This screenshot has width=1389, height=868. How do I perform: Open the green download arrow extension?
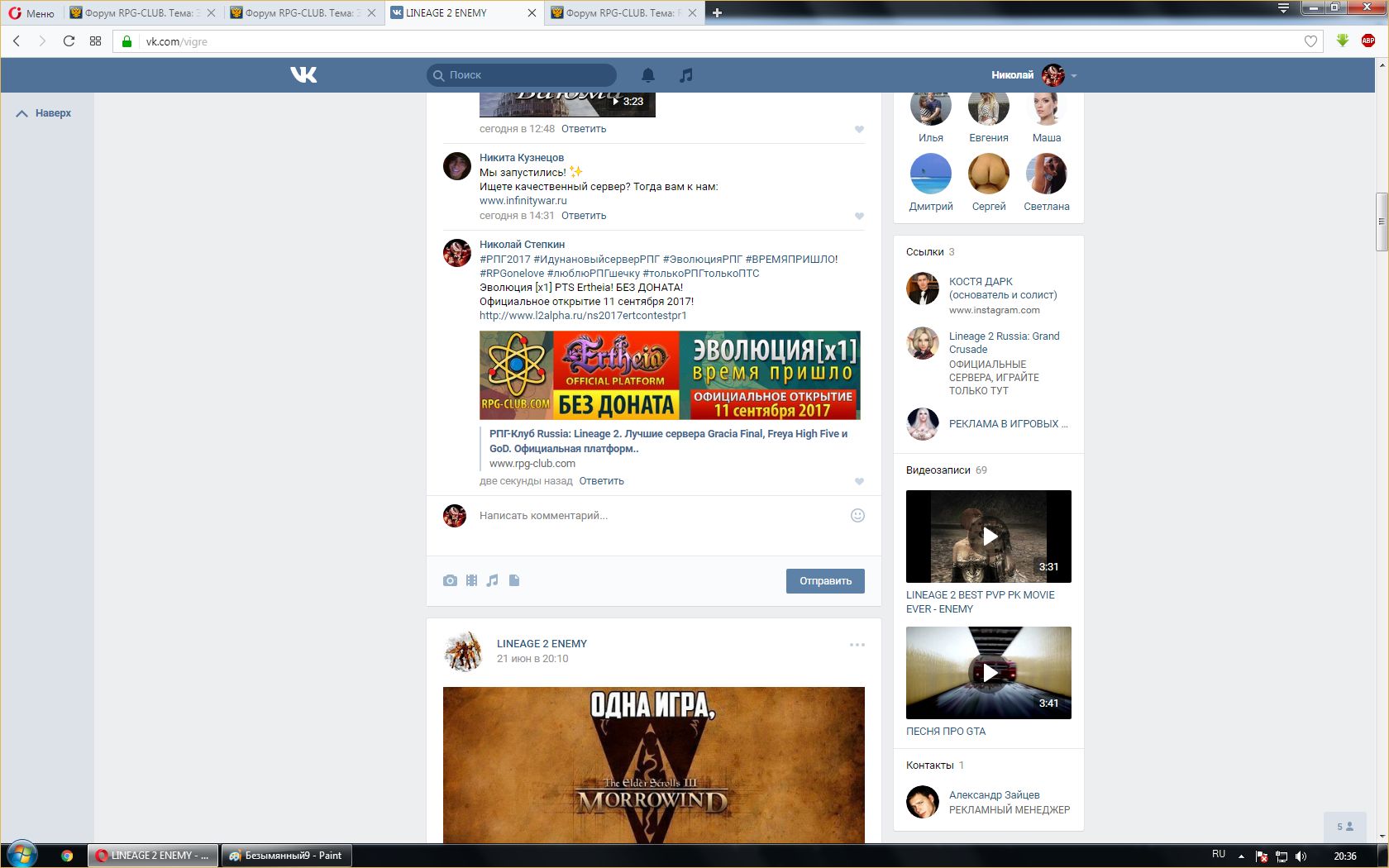[1343, 41]
